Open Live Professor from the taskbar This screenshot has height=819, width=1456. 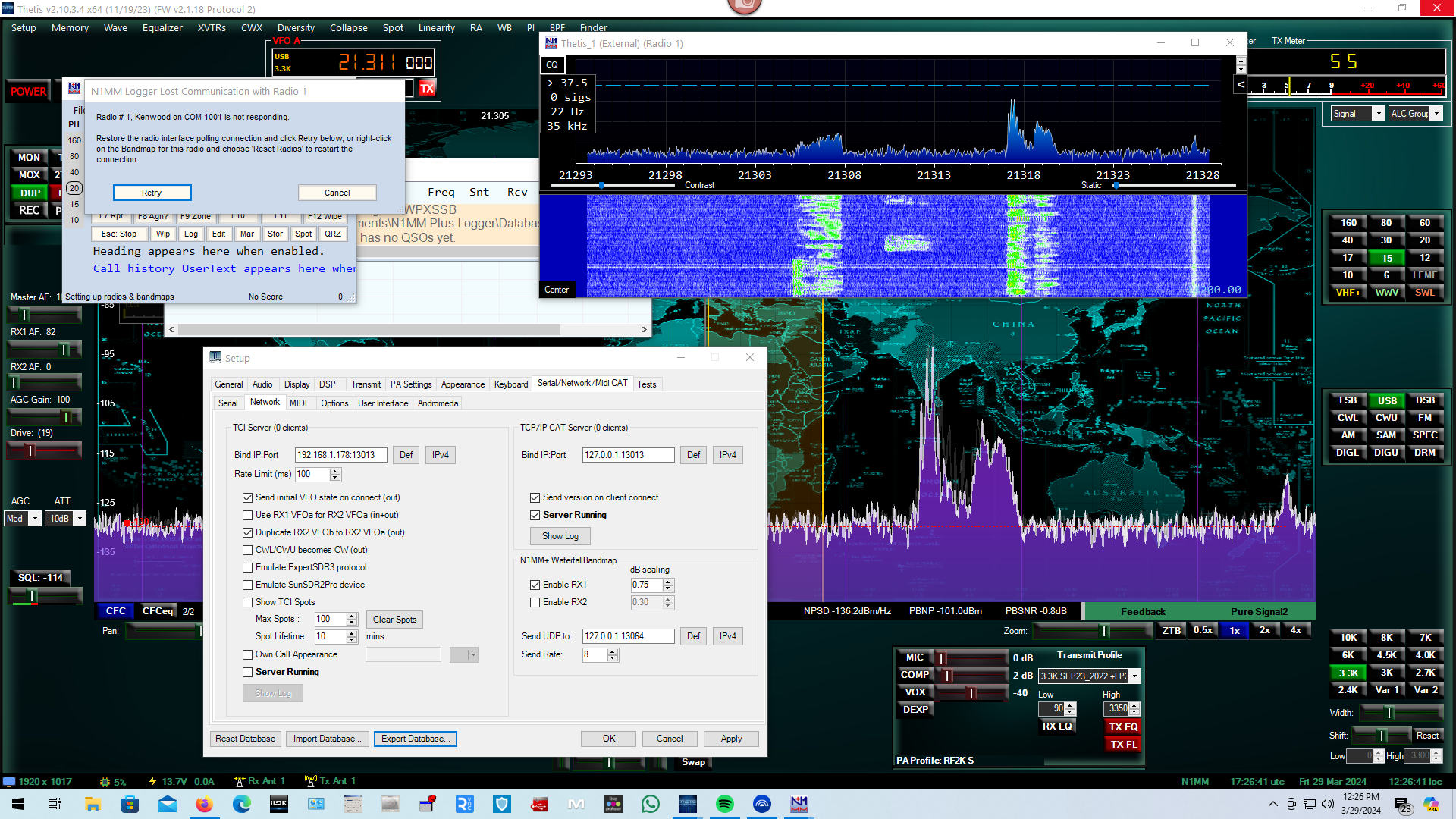click(x=613, y=804)
